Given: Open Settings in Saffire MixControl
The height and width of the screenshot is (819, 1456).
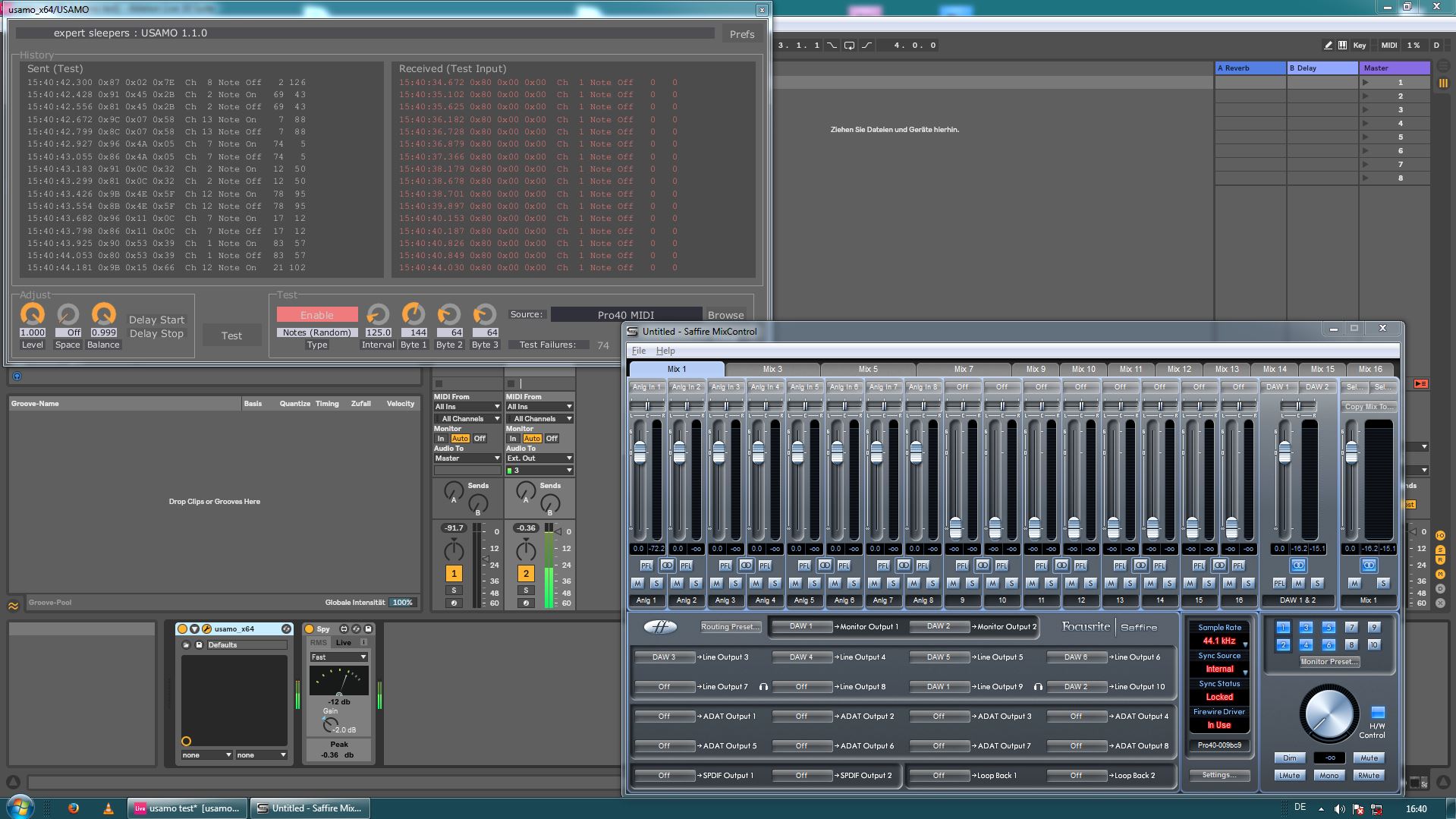Looking at the screenshot, I should pos(1219,775).
